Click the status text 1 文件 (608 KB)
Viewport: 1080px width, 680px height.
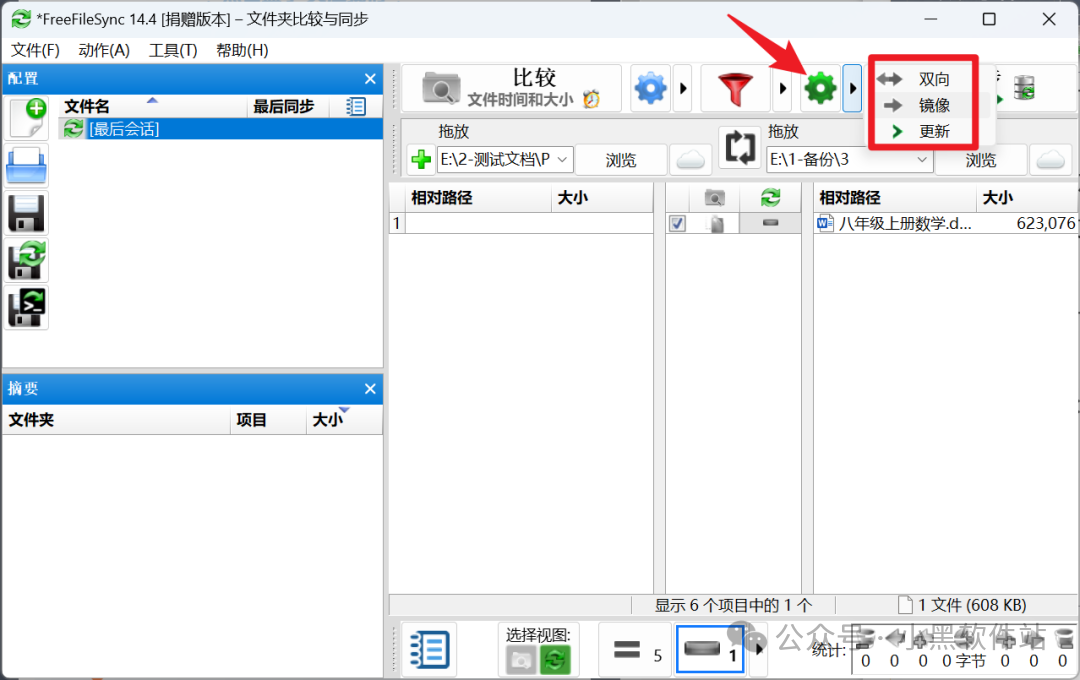pos(972,605)
